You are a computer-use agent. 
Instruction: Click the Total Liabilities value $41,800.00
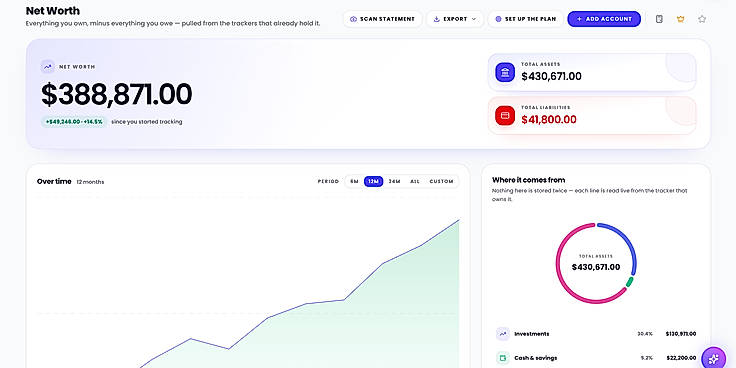pyautogui.click(x=549, y=120)
